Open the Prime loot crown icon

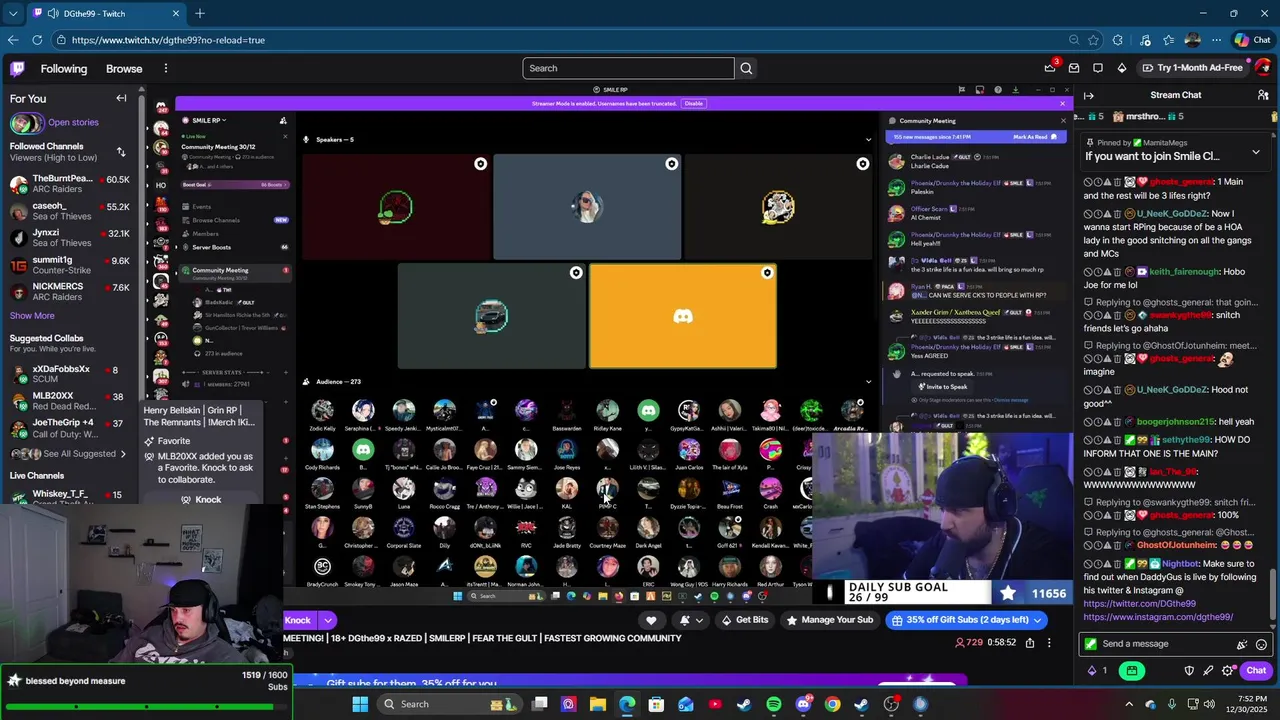pyautogui.click(x=1049, y=68)
